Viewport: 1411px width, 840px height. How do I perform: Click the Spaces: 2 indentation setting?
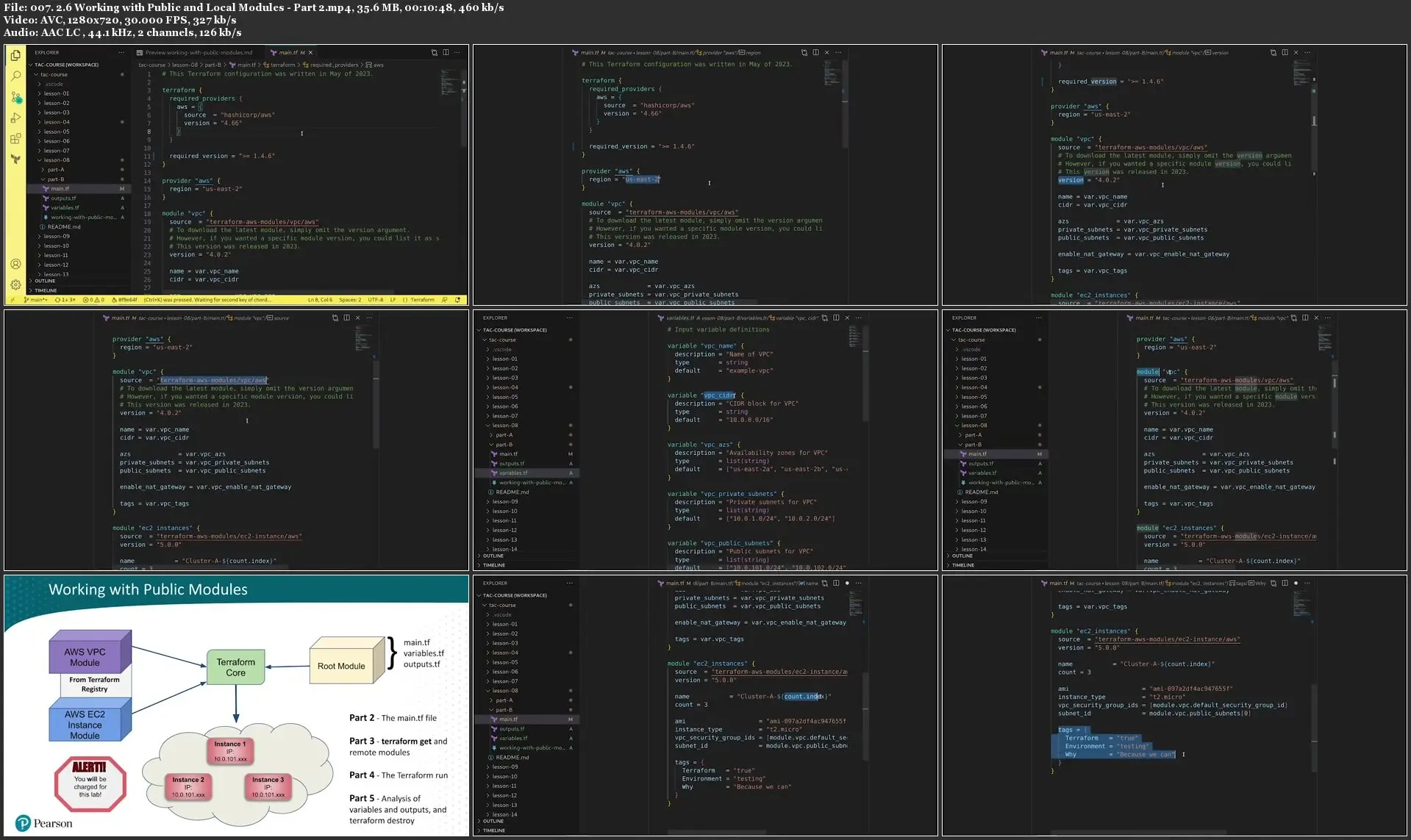[350, 300]
